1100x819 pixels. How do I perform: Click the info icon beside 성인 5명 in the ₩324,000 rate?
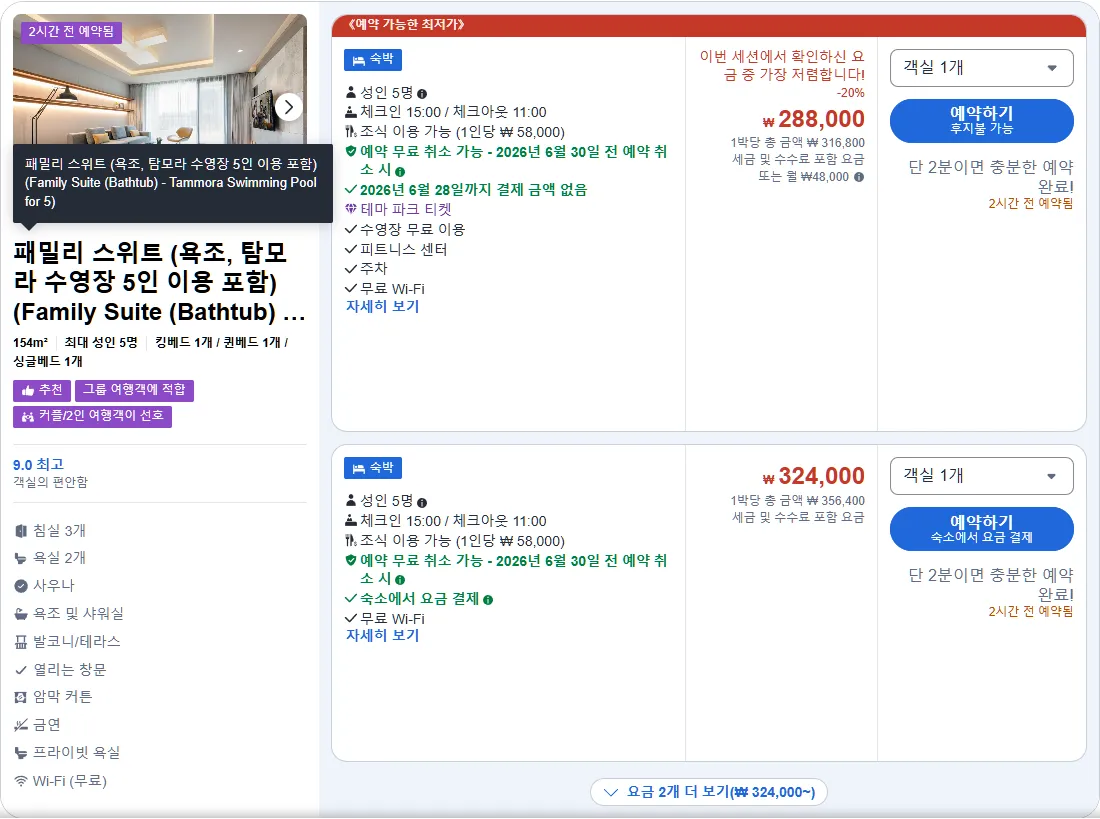[x=422, y=502]
